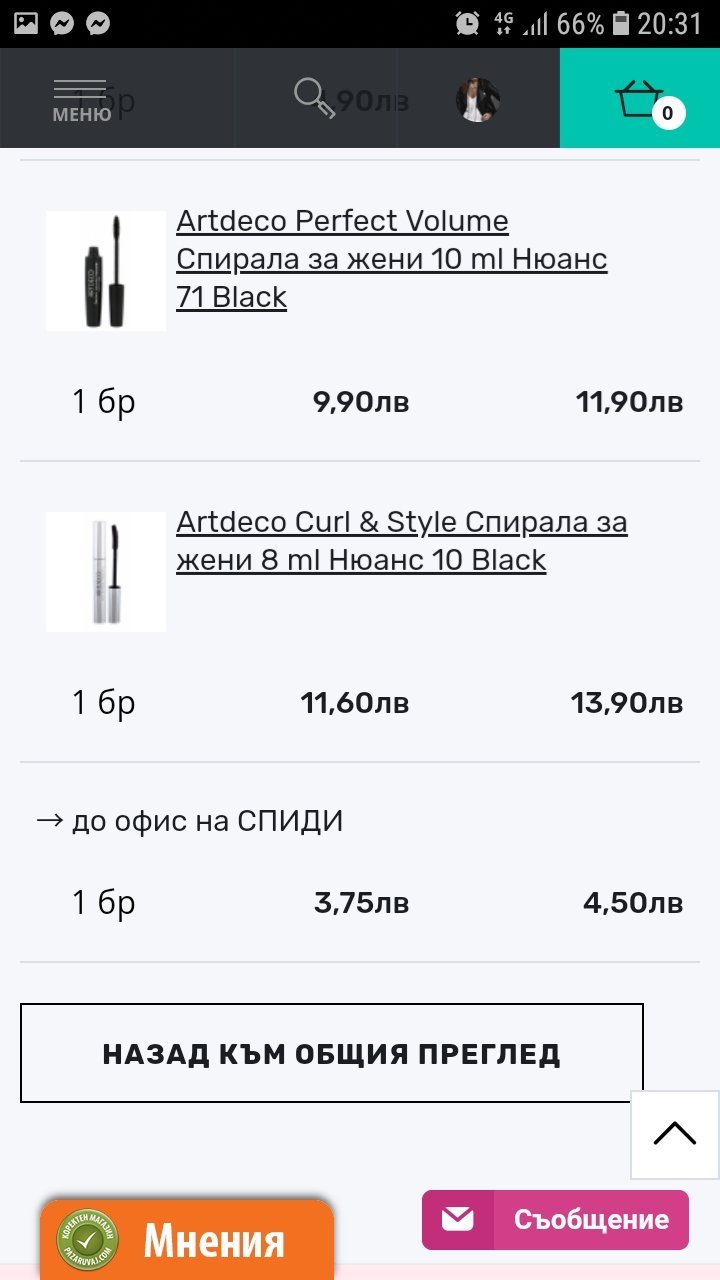Tap the Curl & Style silver mascara thumbnail

tap(106, 572)
